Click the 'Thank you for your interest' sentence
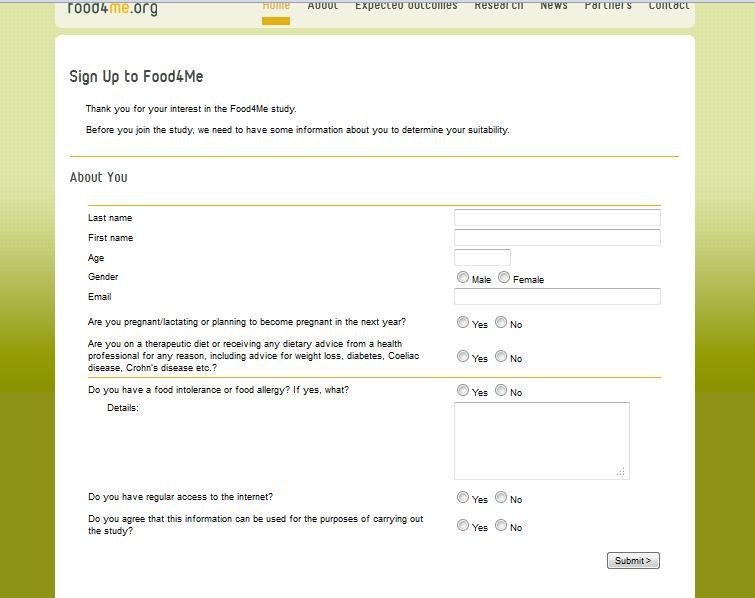The height and width of the screenshot is (598, 755). [191, 109]
